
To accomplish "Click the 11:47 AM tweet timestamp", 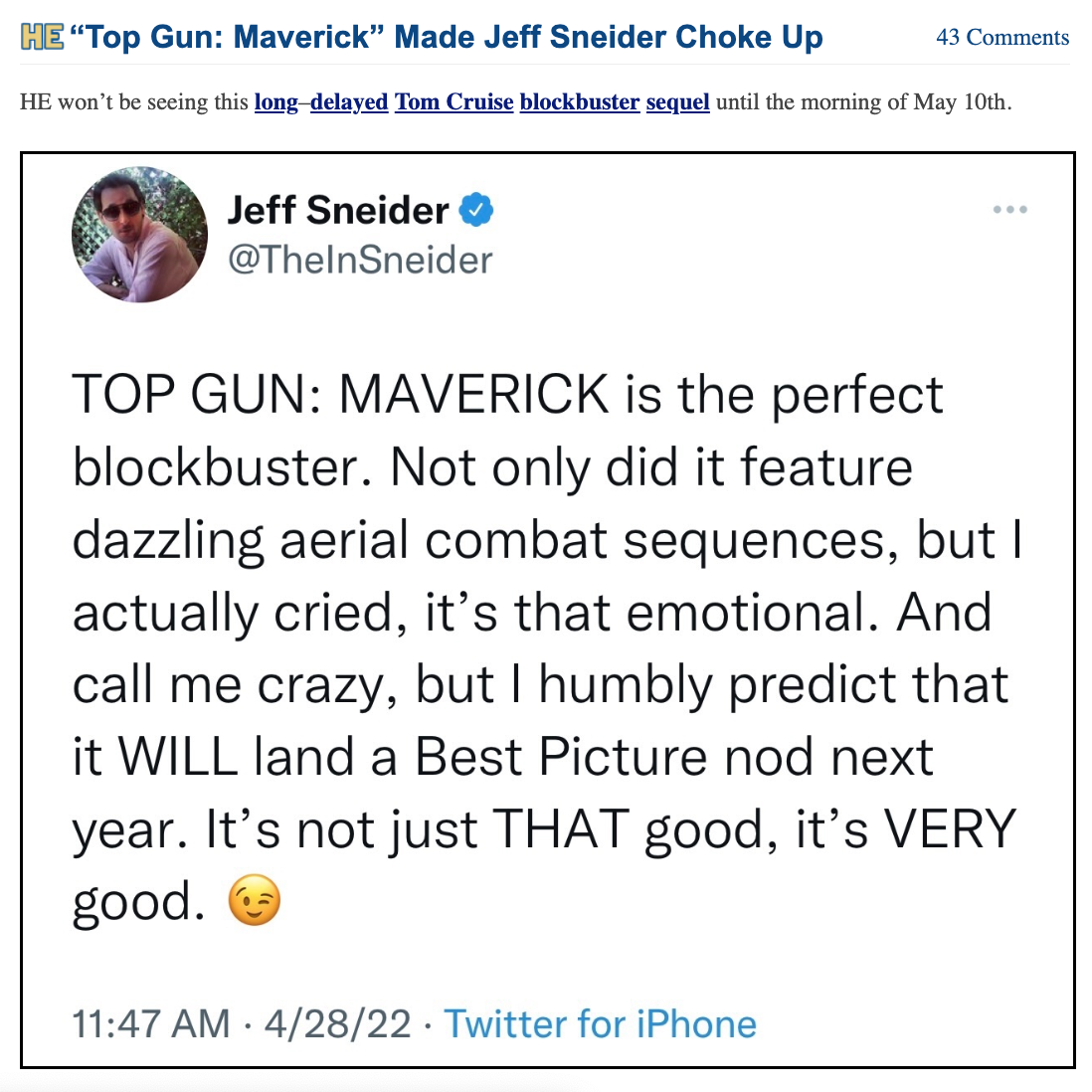I will (151, 1023).
